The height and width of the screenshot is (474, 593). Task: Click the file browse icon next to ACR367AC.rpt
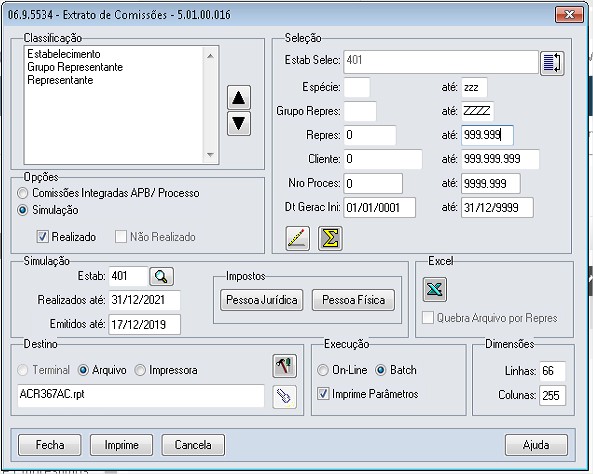click(284, 397)
